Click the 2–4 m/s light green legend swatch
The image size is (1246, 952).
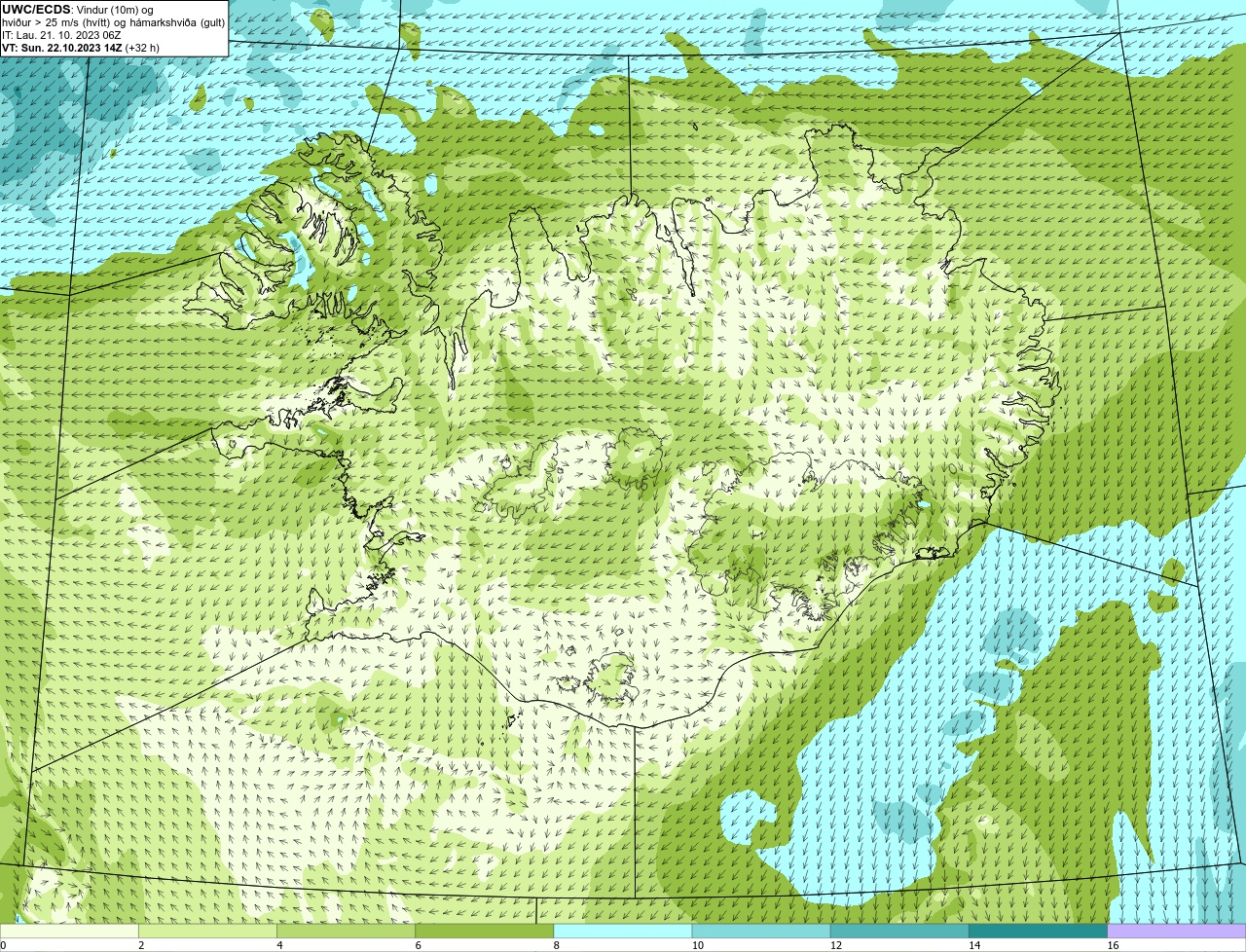pyautogui.click(x=207, y=931)
